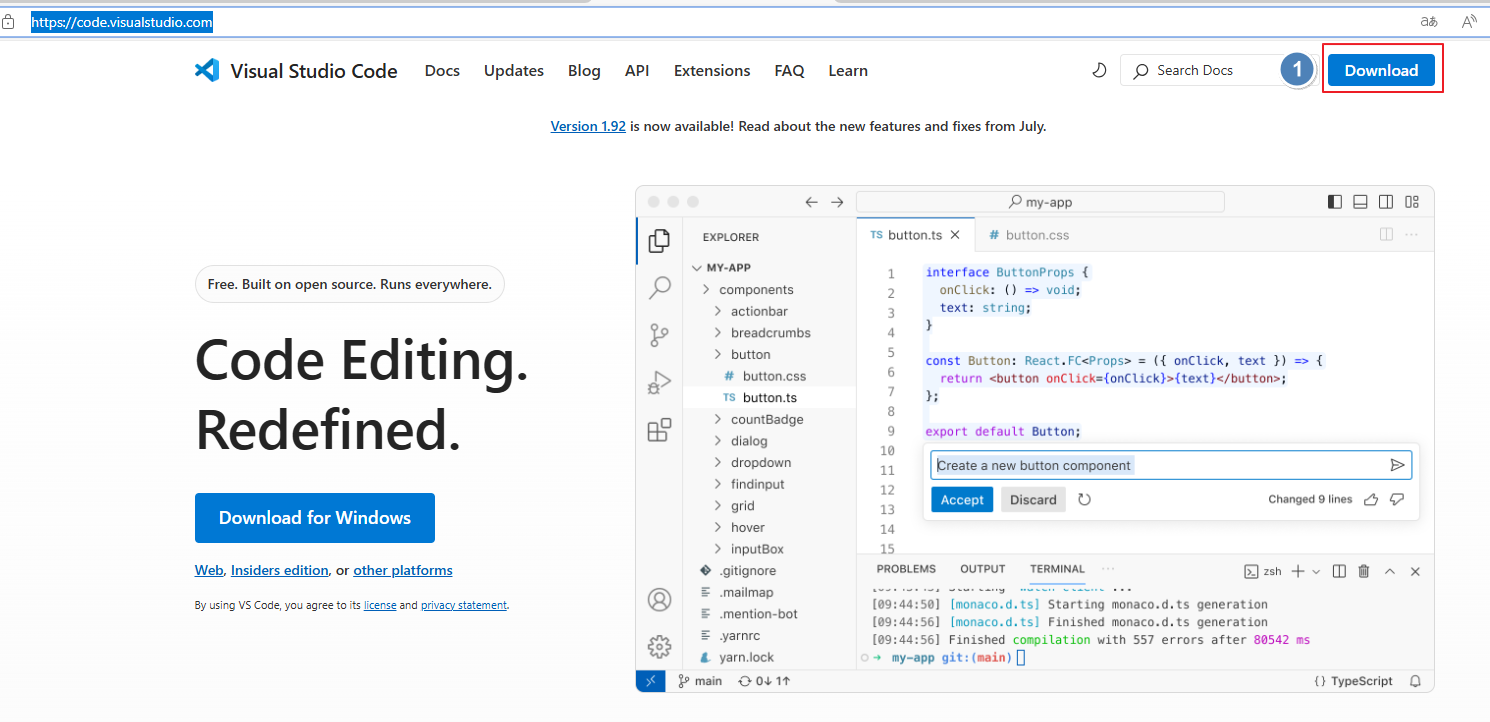Click the Download button in header
The image size is (1490, 722).
coord(1381,70)
